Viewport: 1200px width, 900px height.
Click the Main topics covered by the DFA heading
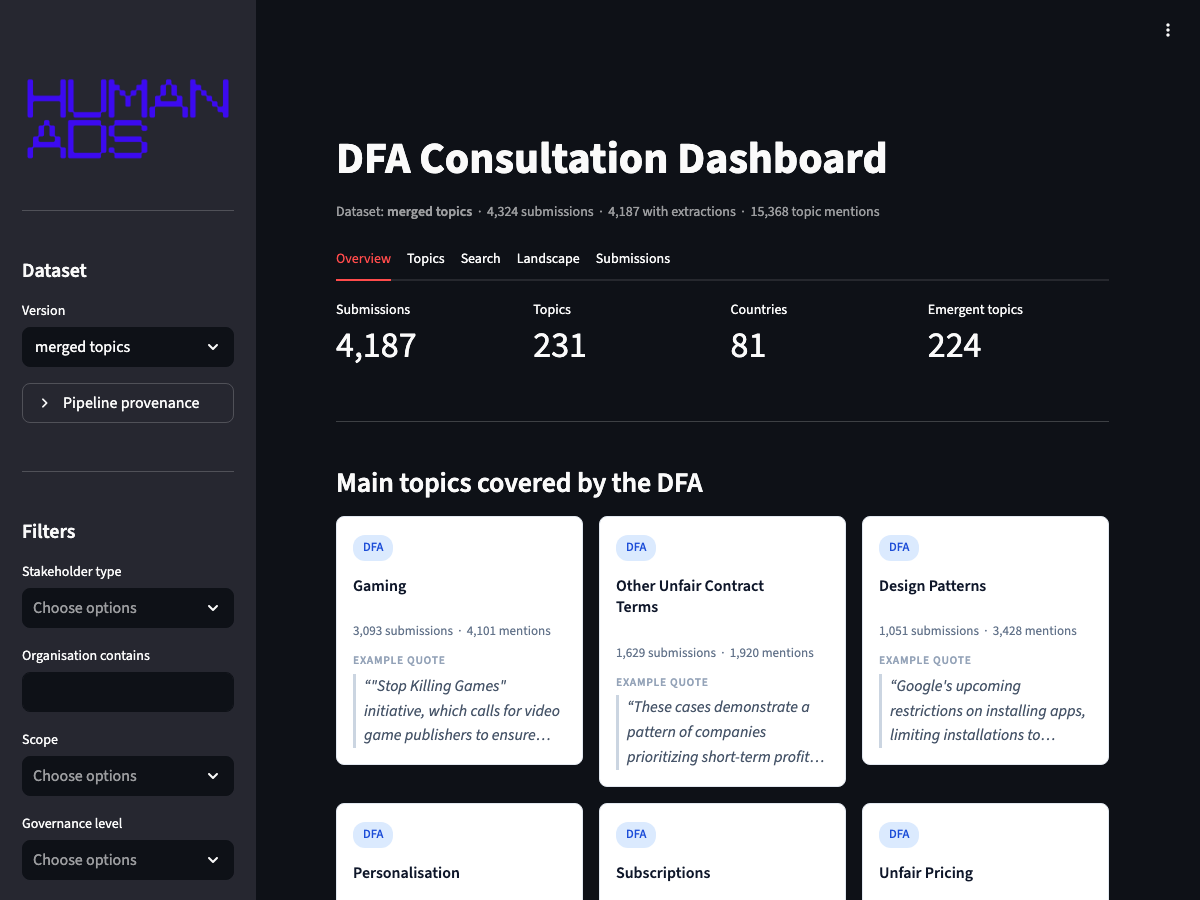click(x=519, y=483)
